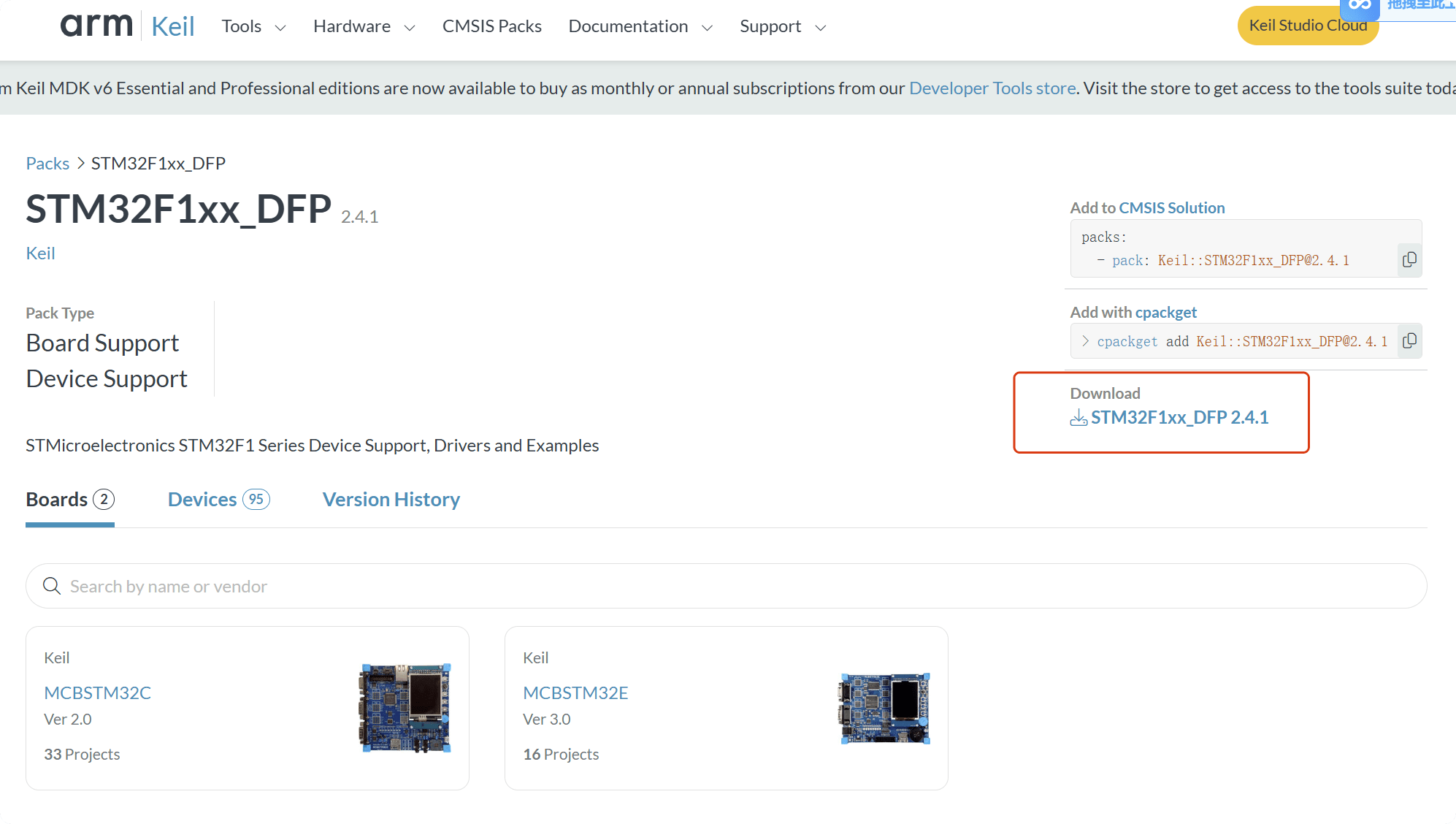This screenshot has width=1456, height=824.
Task: Open the MCBSTM32E board image
Action: click(885, 708)
